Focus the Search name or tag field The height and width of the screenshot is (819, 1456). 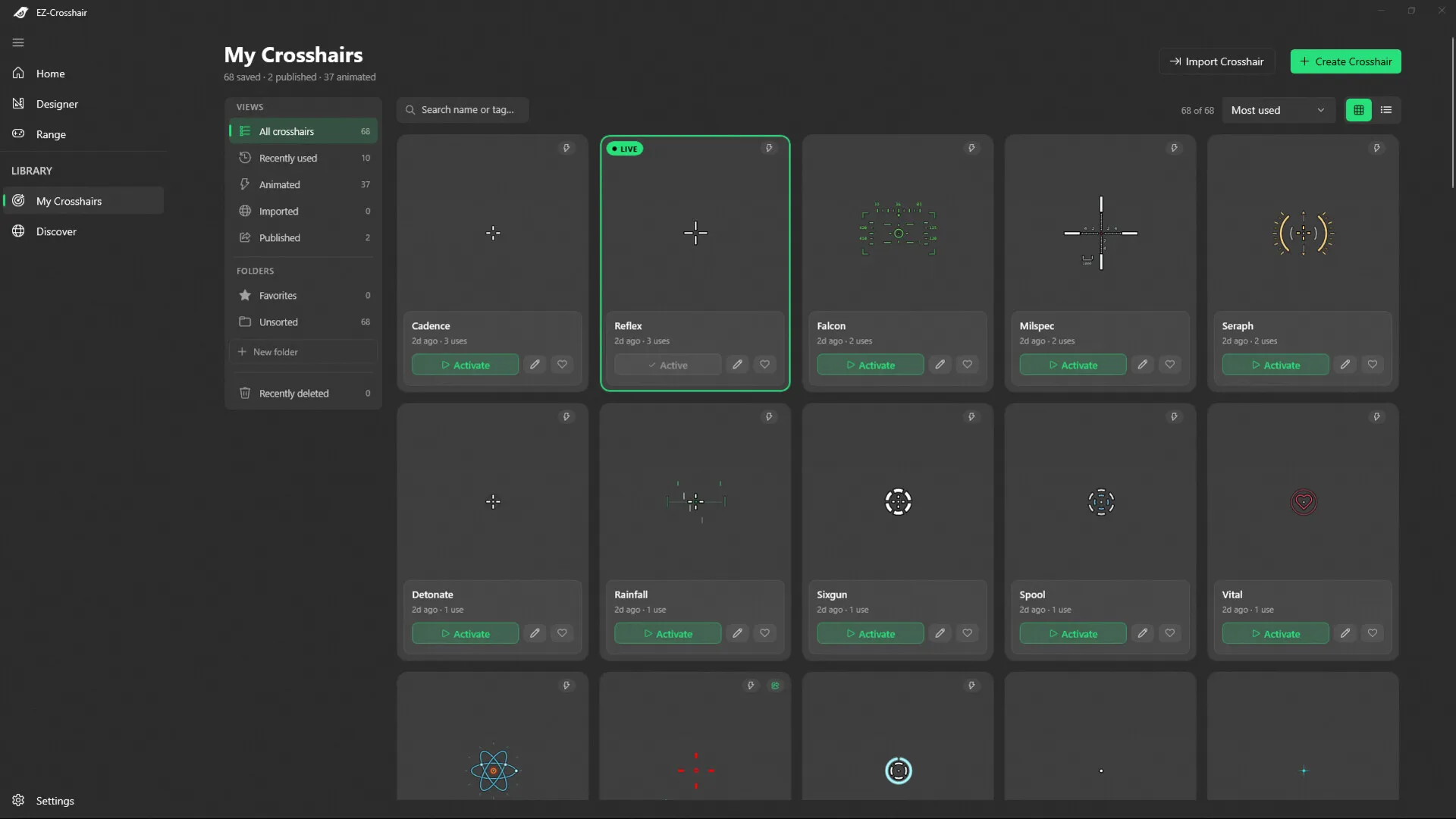pyautogui.click(x=463, y=110)
